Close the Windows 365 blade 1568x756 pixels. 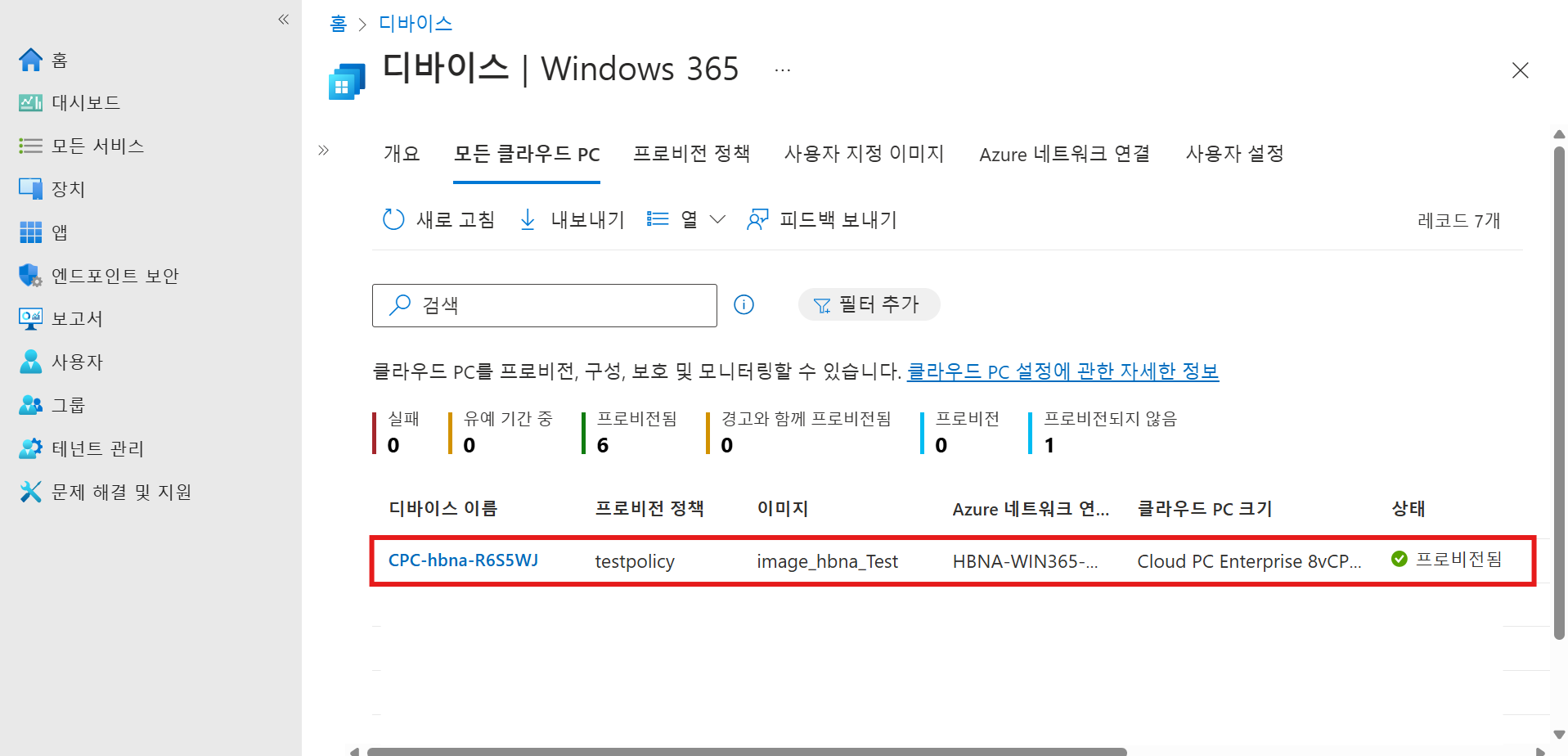tap(1521, 70)
